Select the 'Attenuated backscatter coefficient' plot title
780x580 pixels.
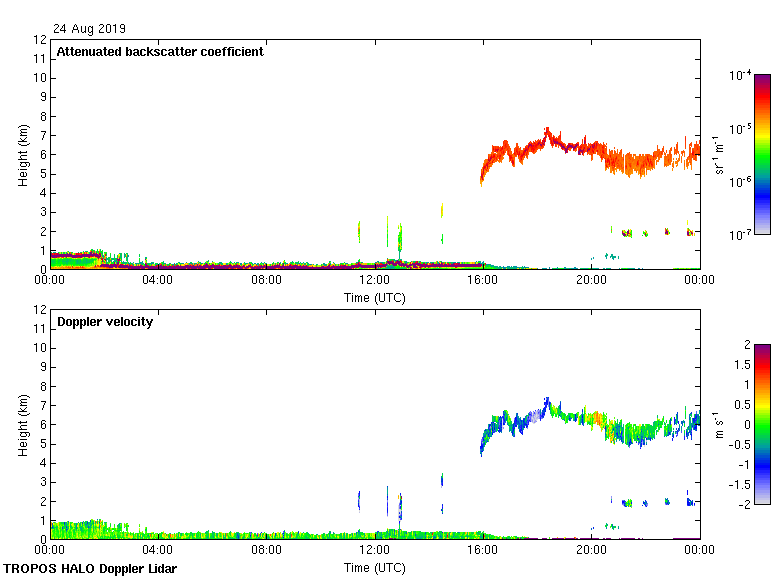tap(160, 52)
